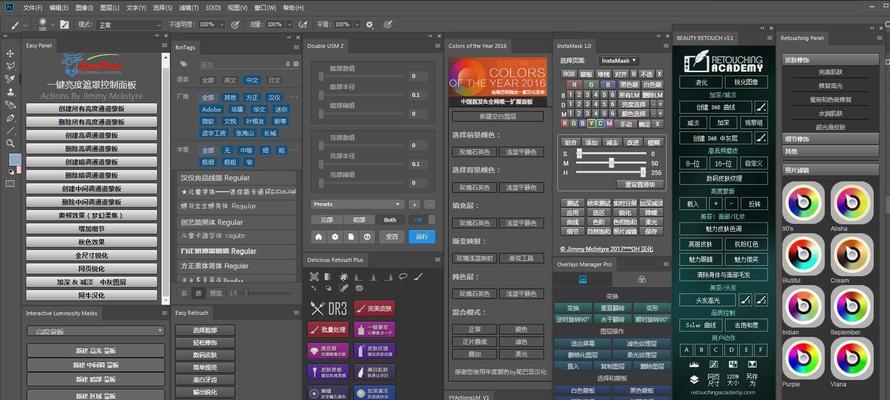Toggle the green G channel button in InstaMask
The height and width of the screenshot is (400, 890).
click(x=591, y=84)
